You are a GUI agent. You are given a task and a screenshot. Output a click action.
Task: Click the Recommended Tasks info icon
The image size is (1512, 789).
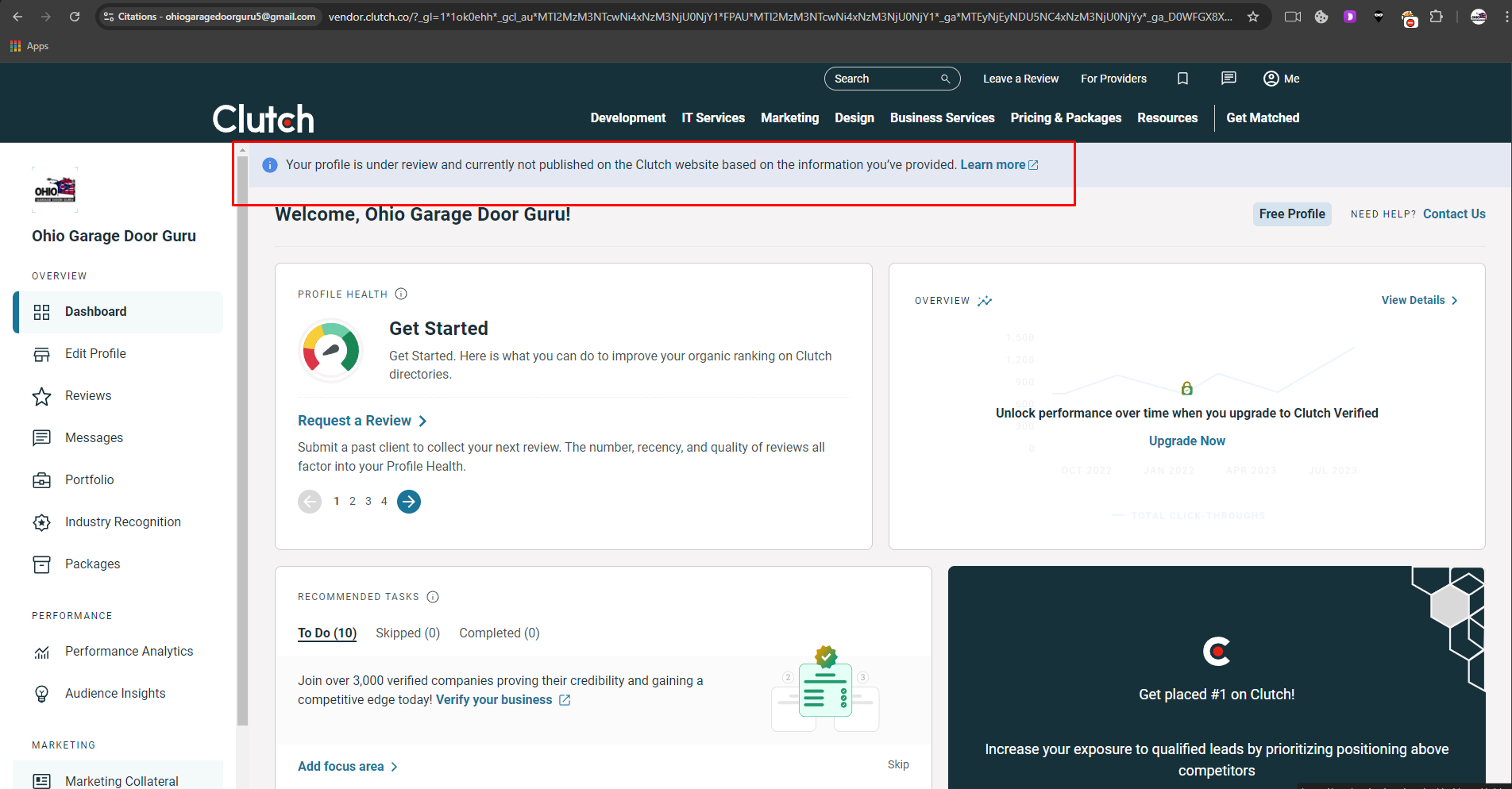click(433, 597)
